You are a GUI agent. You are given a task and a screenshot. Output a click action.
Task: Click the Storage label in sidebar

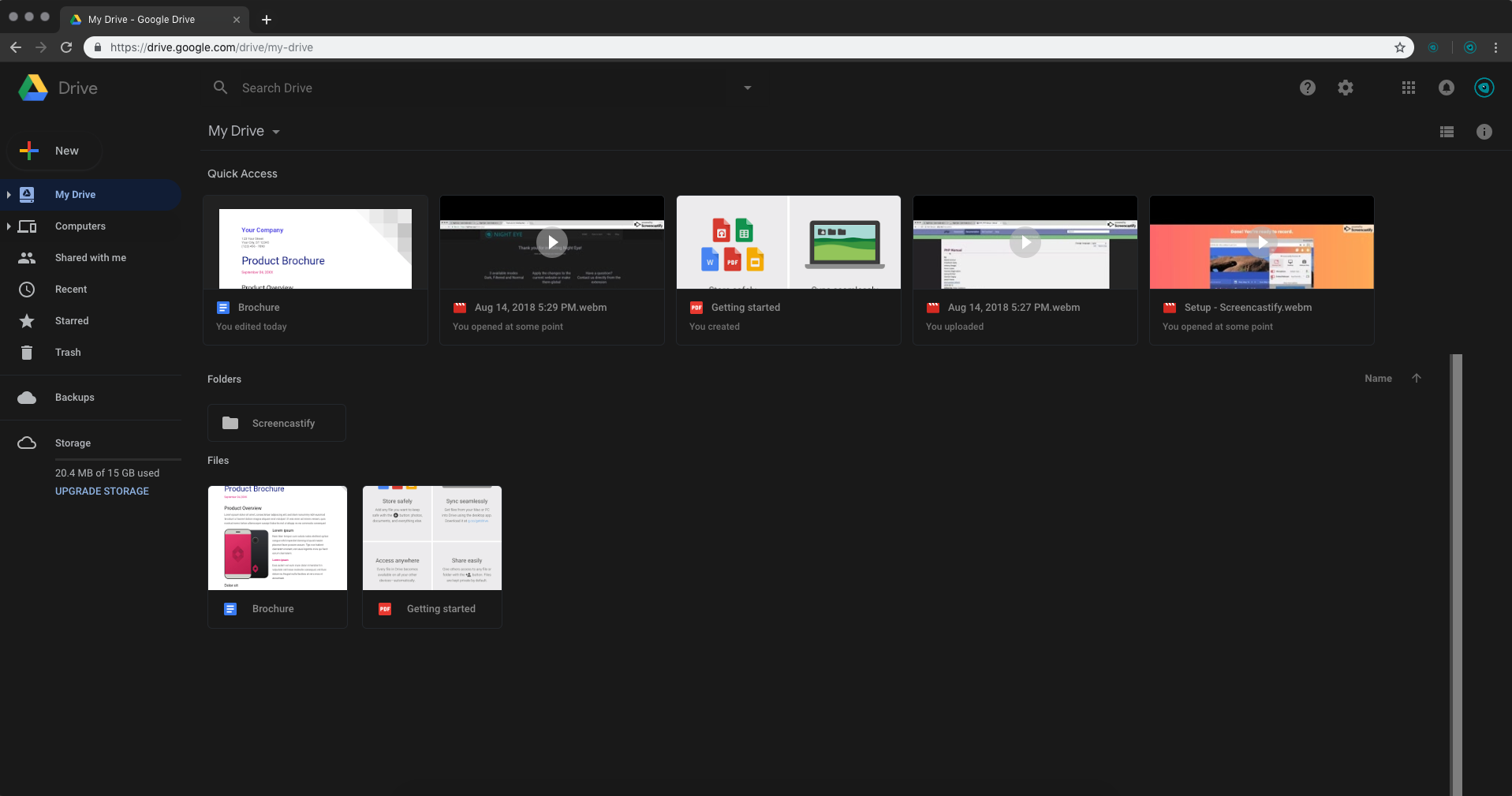coord(73,443)
